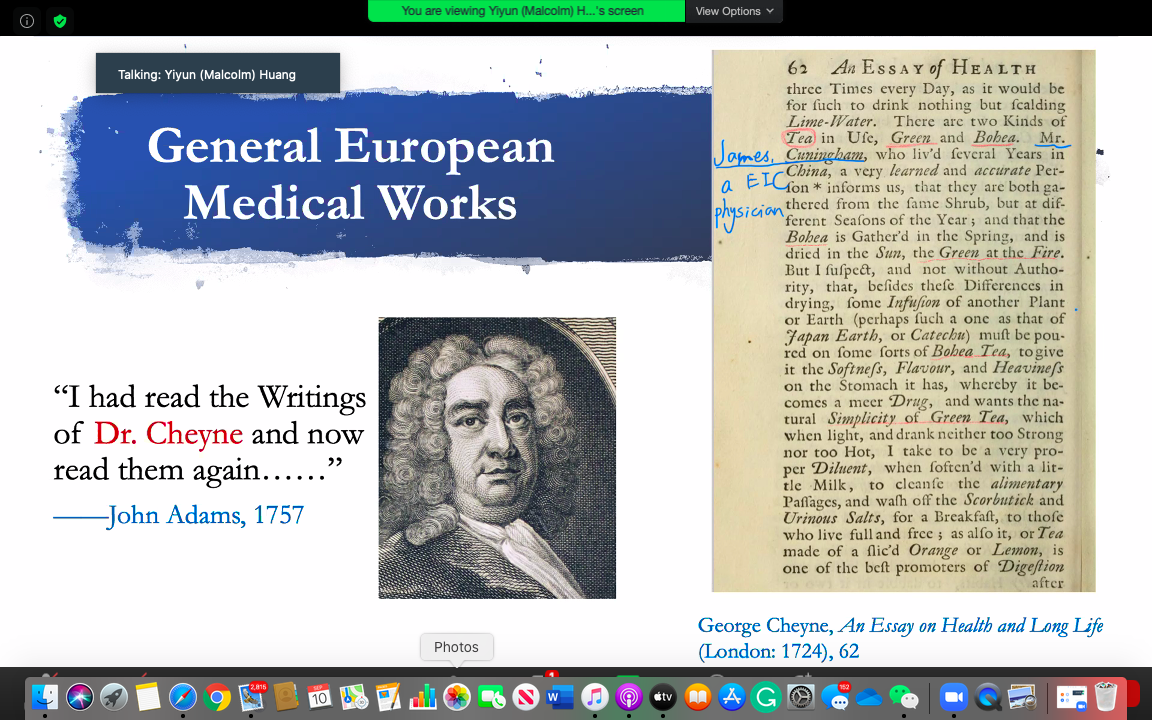Open Grammarly from the dock
The image size is (1152, 720).
pyautogui.click(x=766, y=696)
